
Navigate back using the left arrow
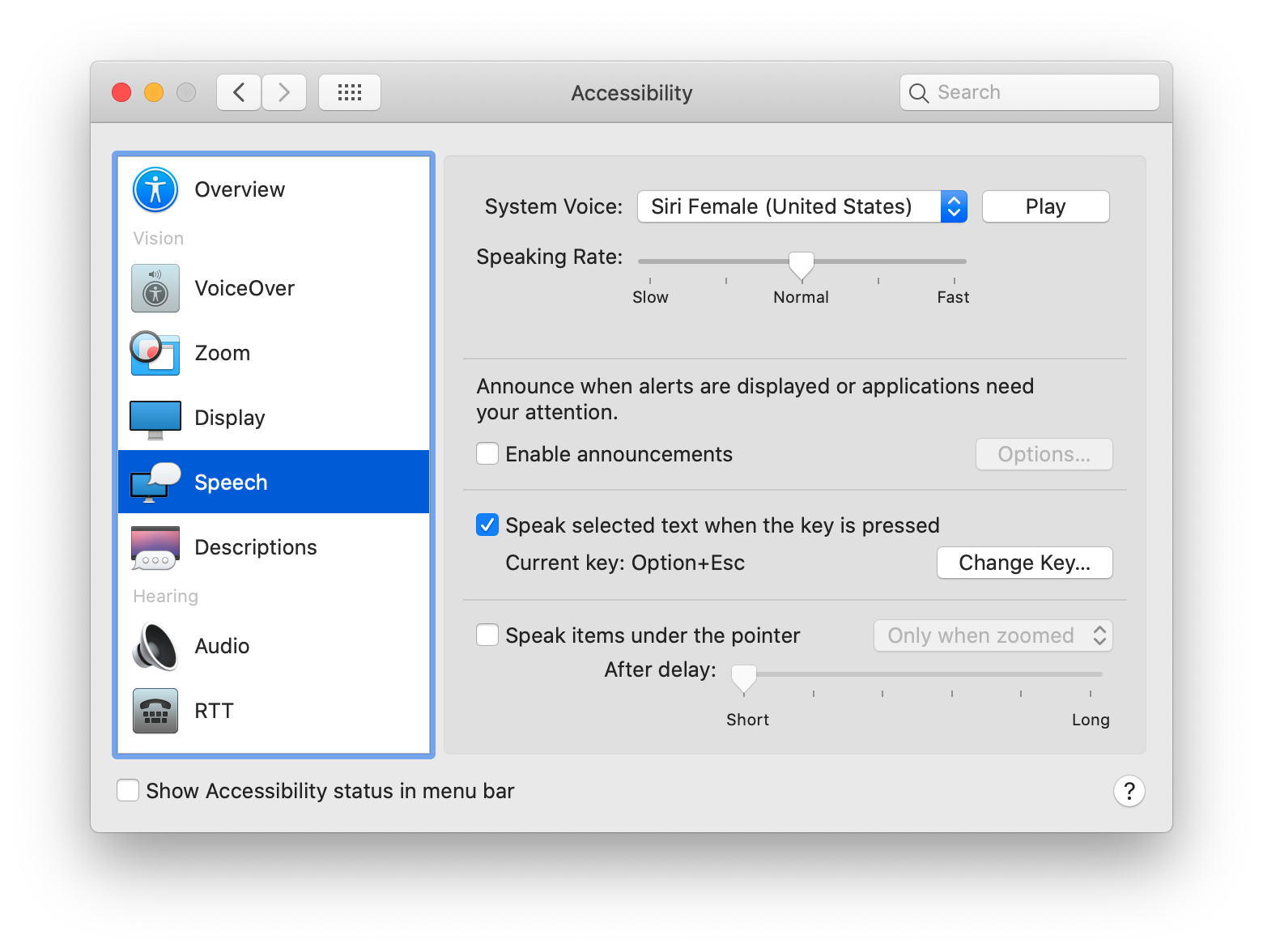coord(238,92)
